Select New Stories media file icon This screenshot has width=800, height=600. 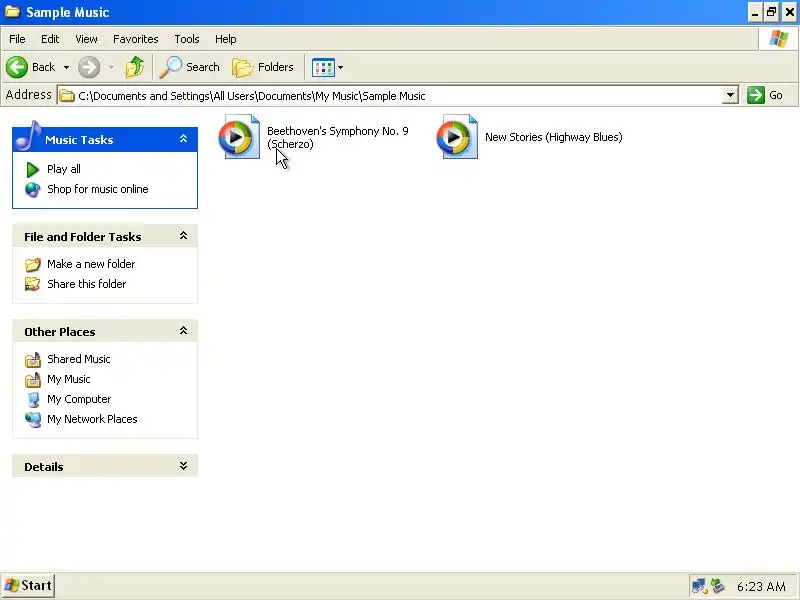click(457, 137)
